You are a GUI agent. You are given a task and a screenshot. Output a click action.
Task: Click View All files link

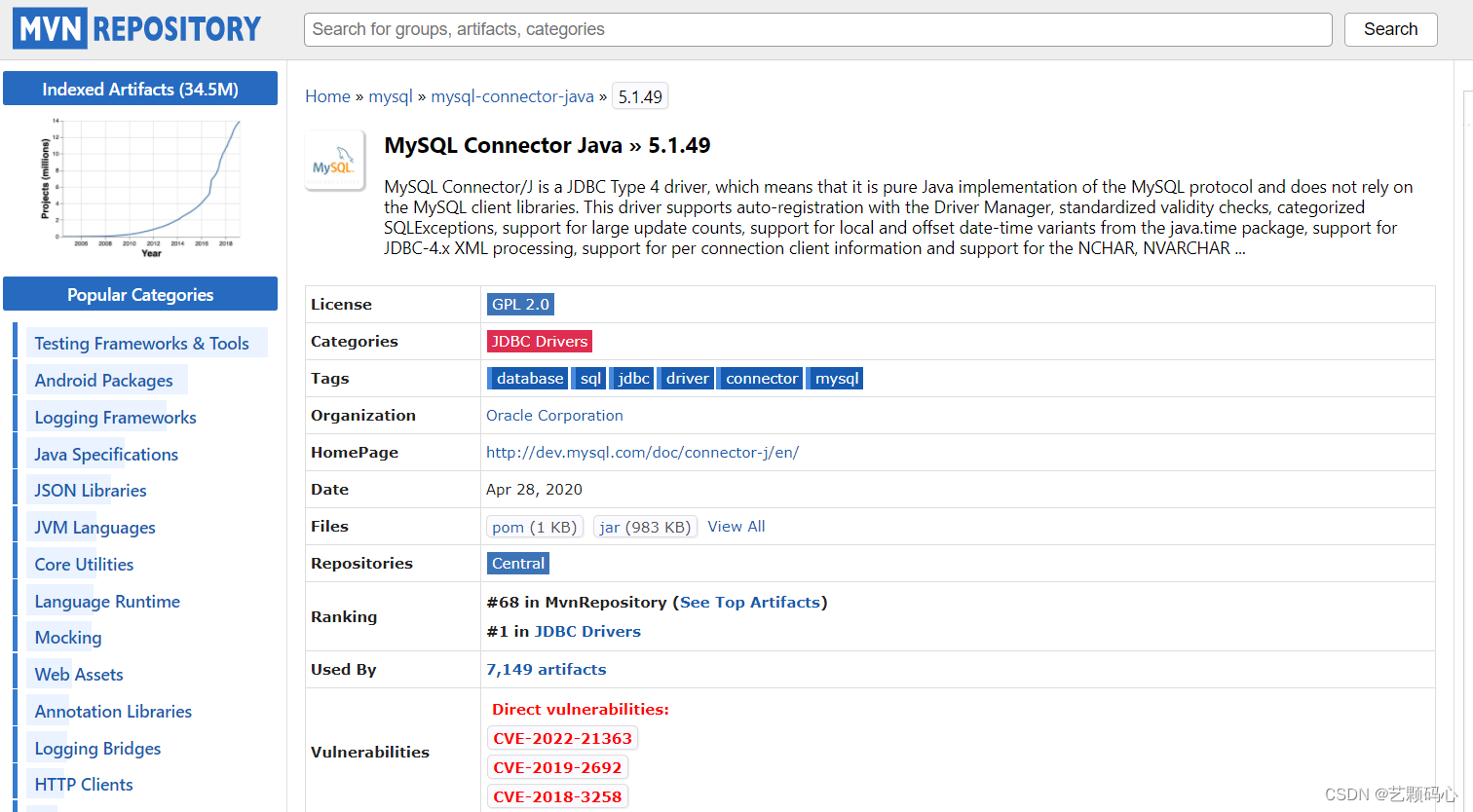coord(736,526)
